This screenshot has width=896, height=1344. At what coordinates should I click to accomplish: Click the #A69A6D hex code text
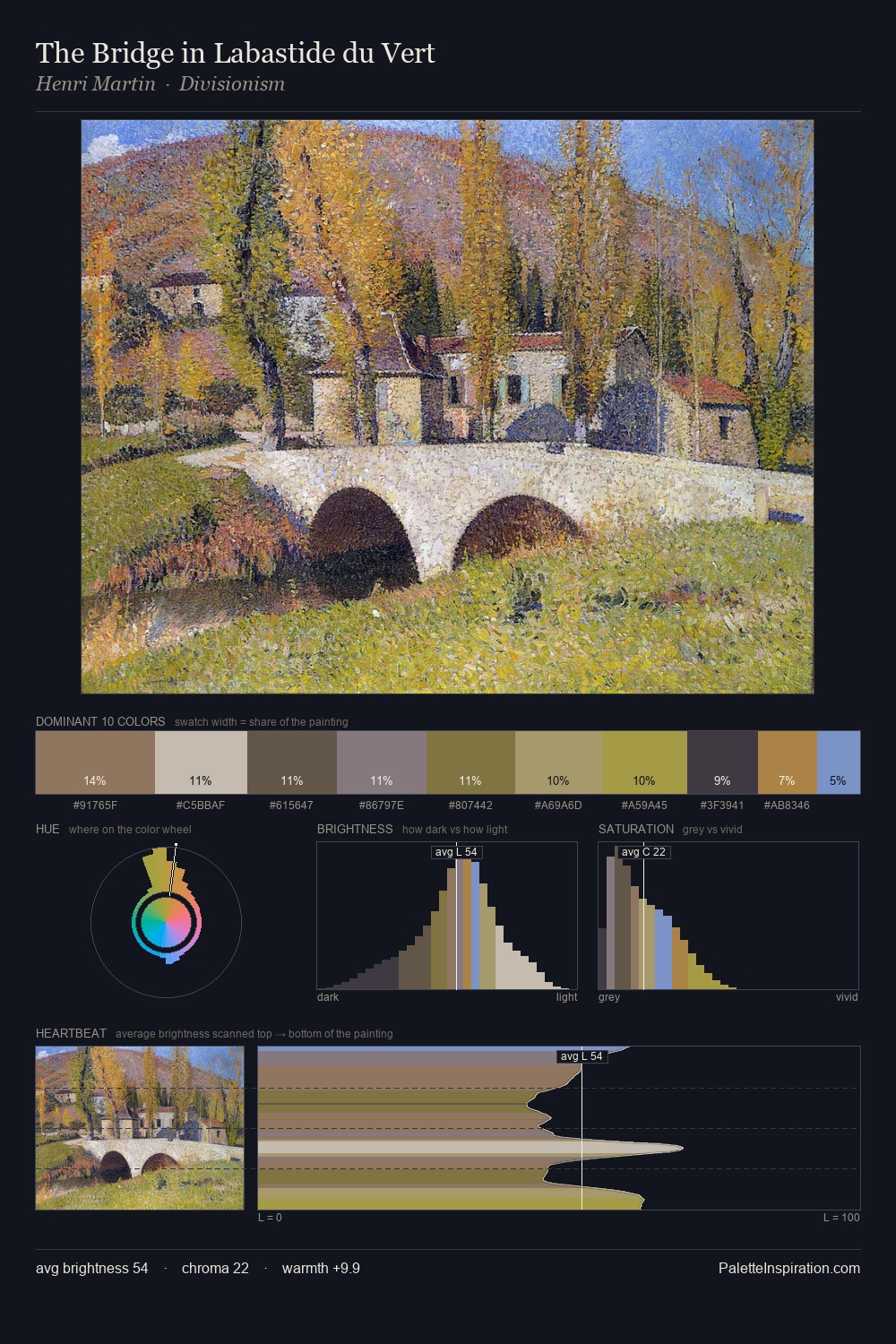558,806
